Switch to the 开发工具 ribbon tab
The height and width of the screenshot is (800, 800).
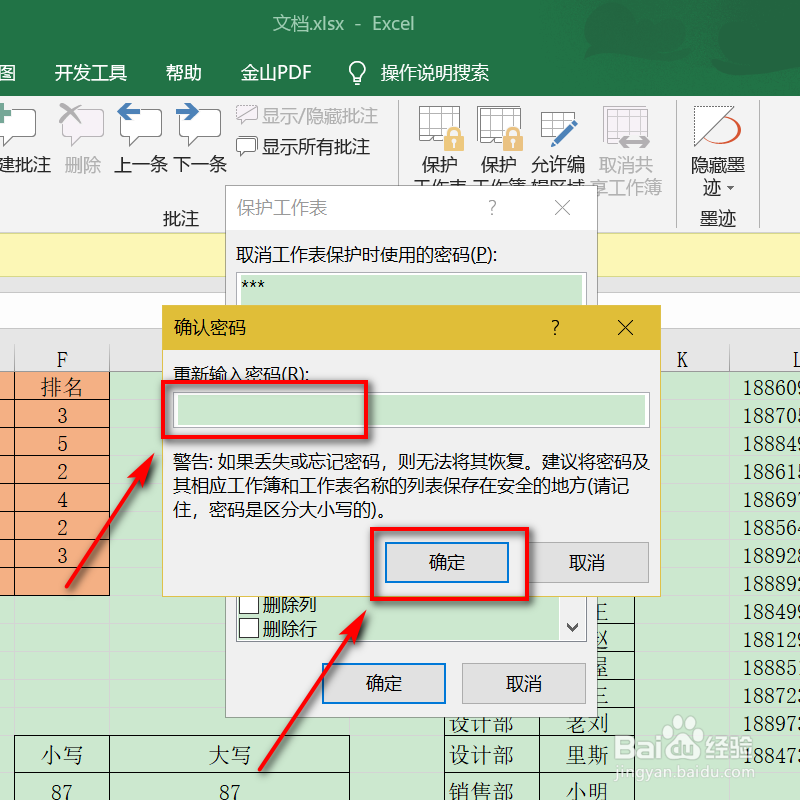[x=89, y=72]
